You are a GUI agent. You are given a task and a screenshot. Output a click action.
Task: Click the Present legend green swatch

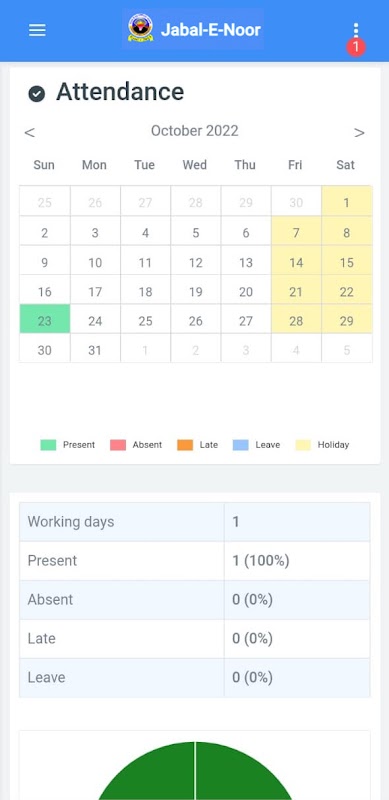tap(48, 445)
